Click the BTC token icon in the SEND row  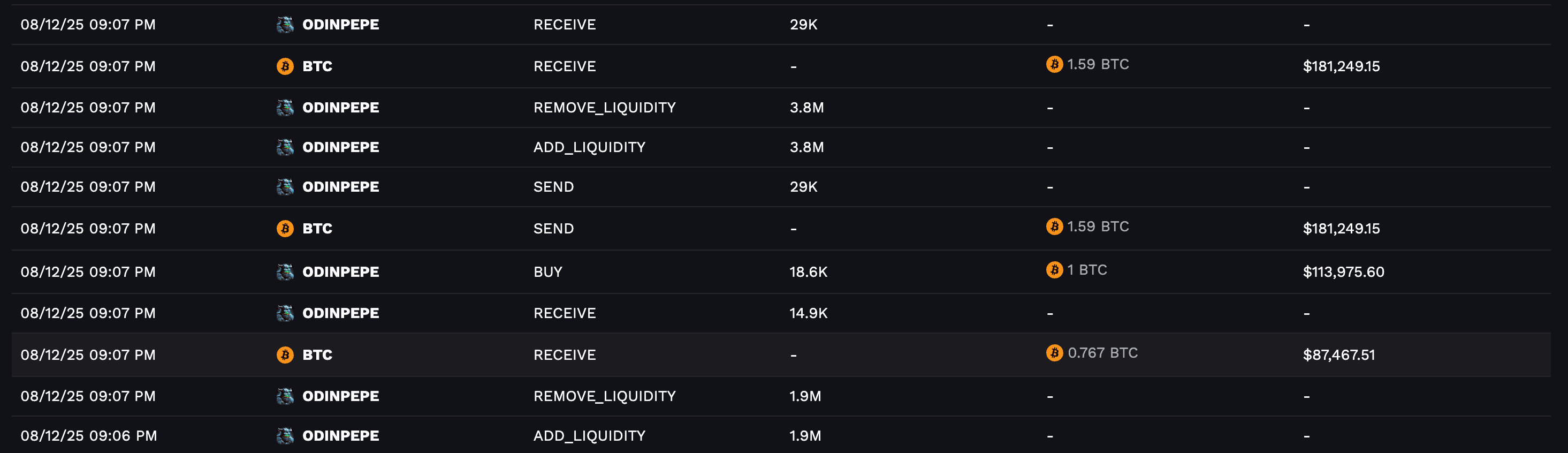pos(285,228)
